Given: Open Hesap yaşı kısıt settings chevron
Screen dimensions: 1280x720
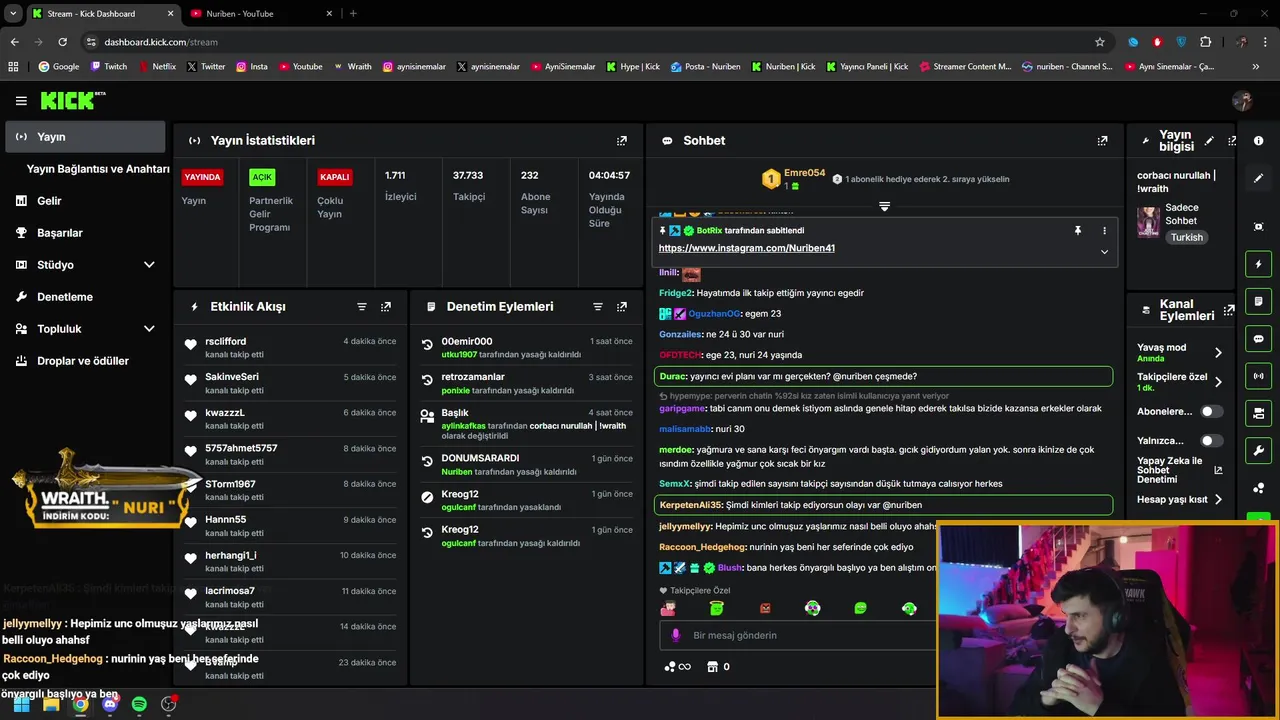Looking at the screenshot, I should tap(1218, 499).
